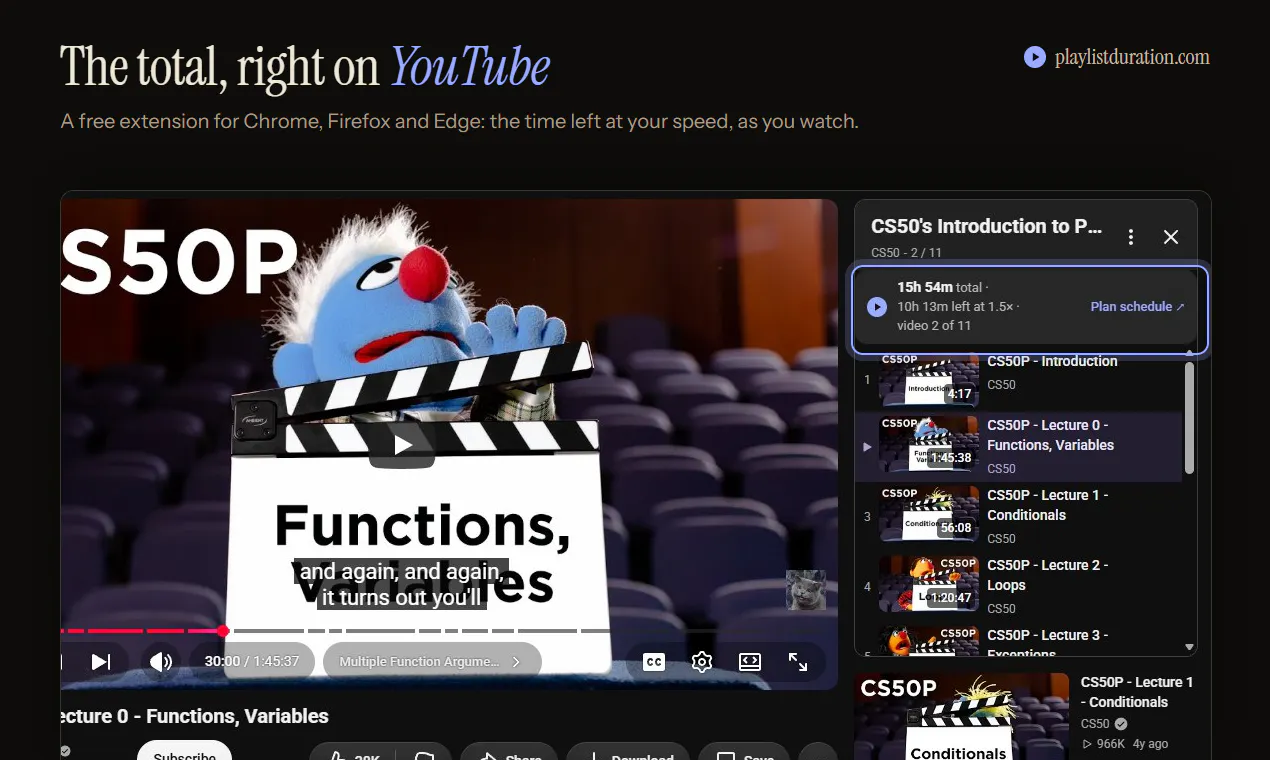Switch to theater mode
Screen dimensions: 1270x760
[x=750, y=662]
